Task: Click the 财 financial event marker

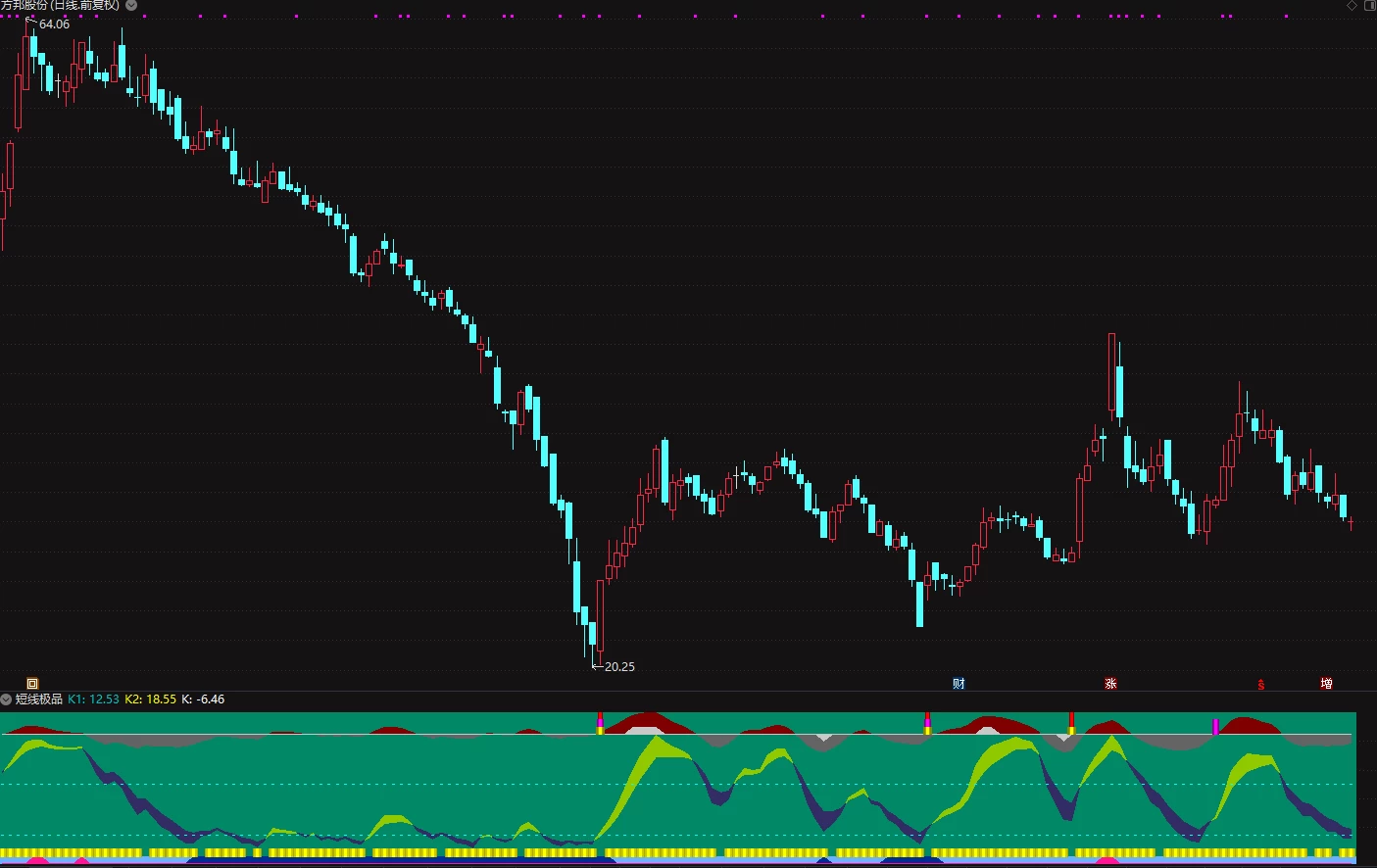Action: pos(959,684)
